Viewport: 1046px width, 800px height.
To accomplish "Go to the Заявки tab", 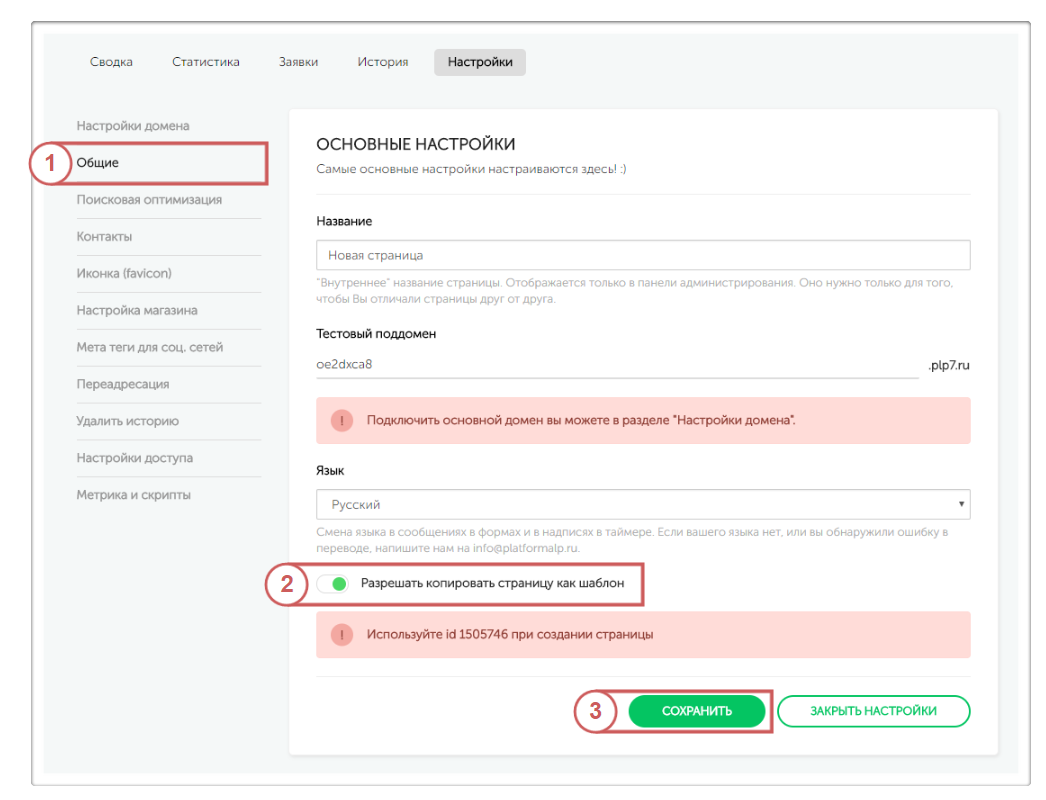I will tap(298, 62).
